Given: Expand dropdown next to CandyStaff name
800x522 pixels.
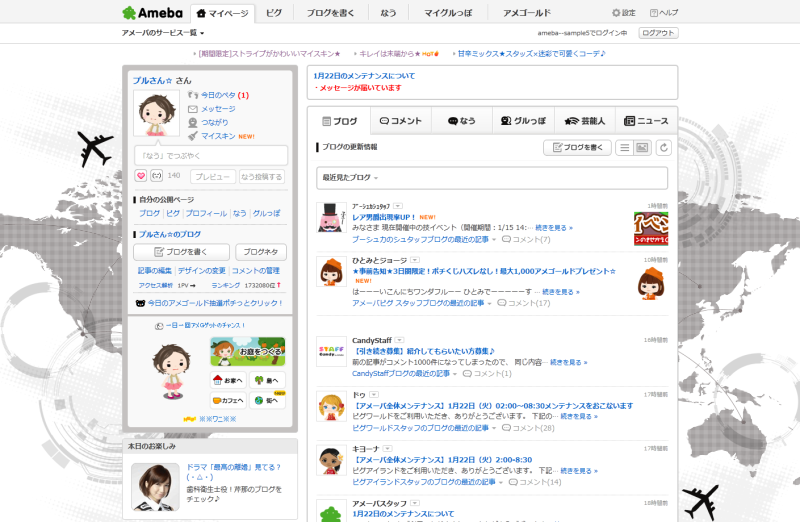Looking at the screenshot, I should tap(399, 340).
